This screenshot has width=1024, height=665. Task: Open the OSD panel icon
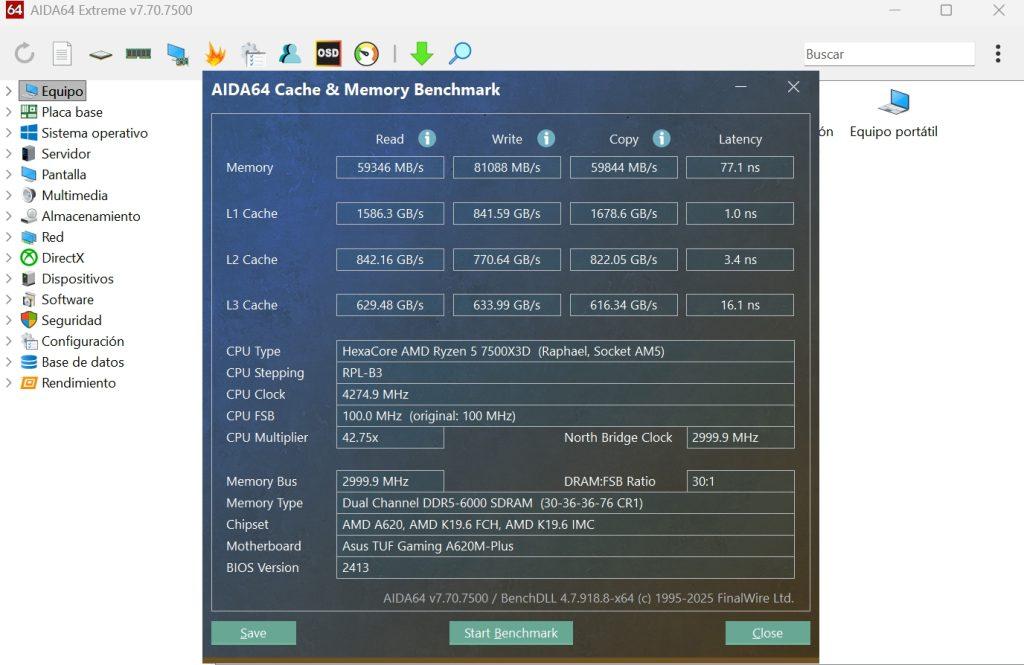coord(328,54)
